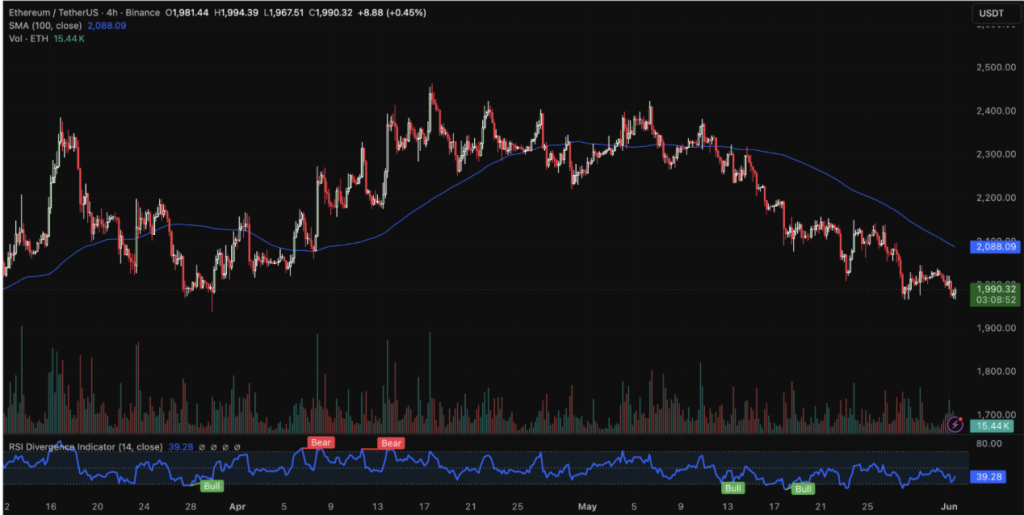Click the SMA (100, close) indicator legend
This screenshot has height=515, width=1024.
click(x=44, y=25)
